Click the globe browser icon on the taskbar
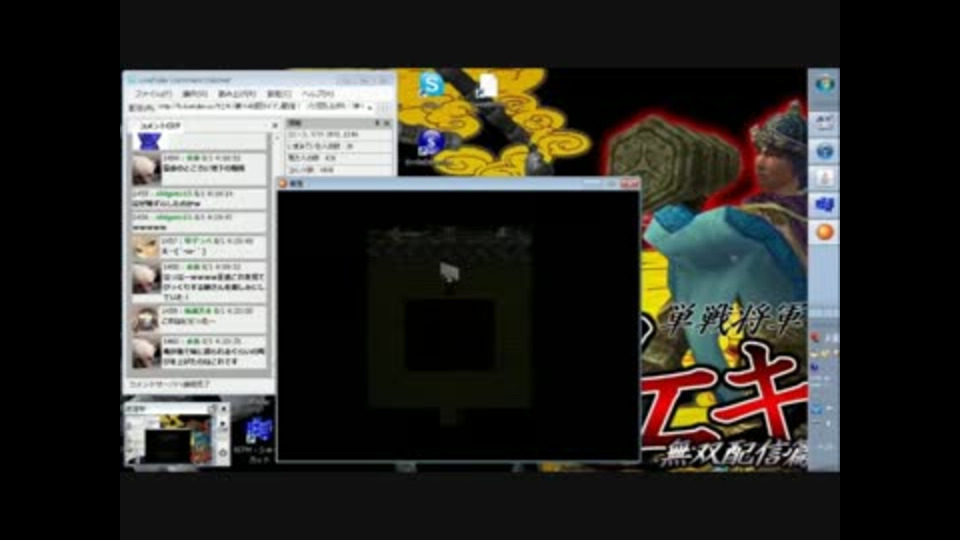This screenshot has width=960, height=540. [x=825, y=151]
